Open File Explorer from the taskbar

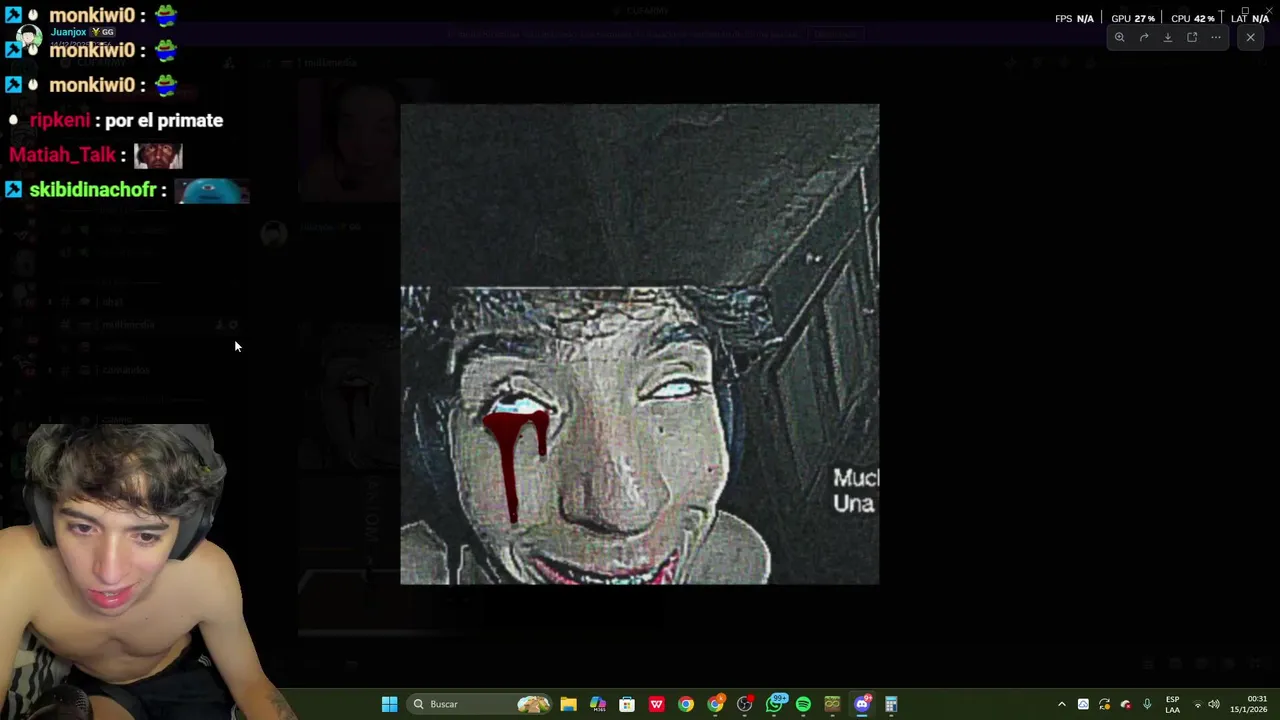(x=568, y=704)
